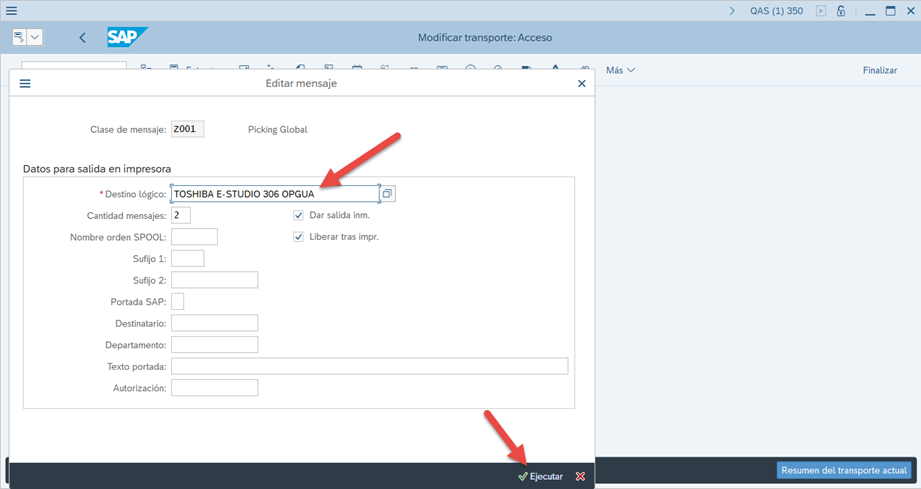921x489 pixels.
Task: Click the SAP logo
Action: point(128,37)
